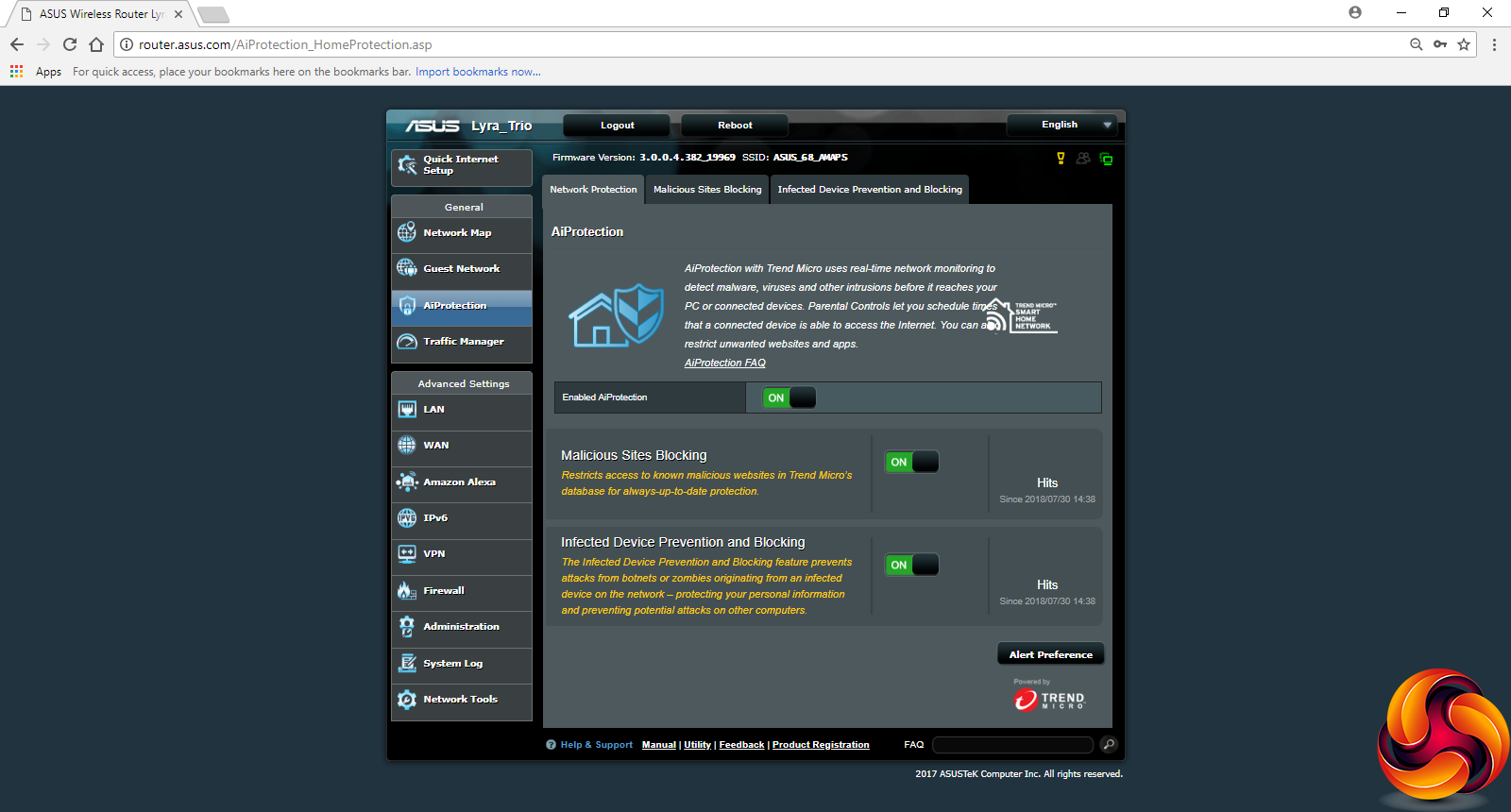Viewport: 1511px width, 812px height.
Task: Reload the router page in the browser
Action: (69, 44)
